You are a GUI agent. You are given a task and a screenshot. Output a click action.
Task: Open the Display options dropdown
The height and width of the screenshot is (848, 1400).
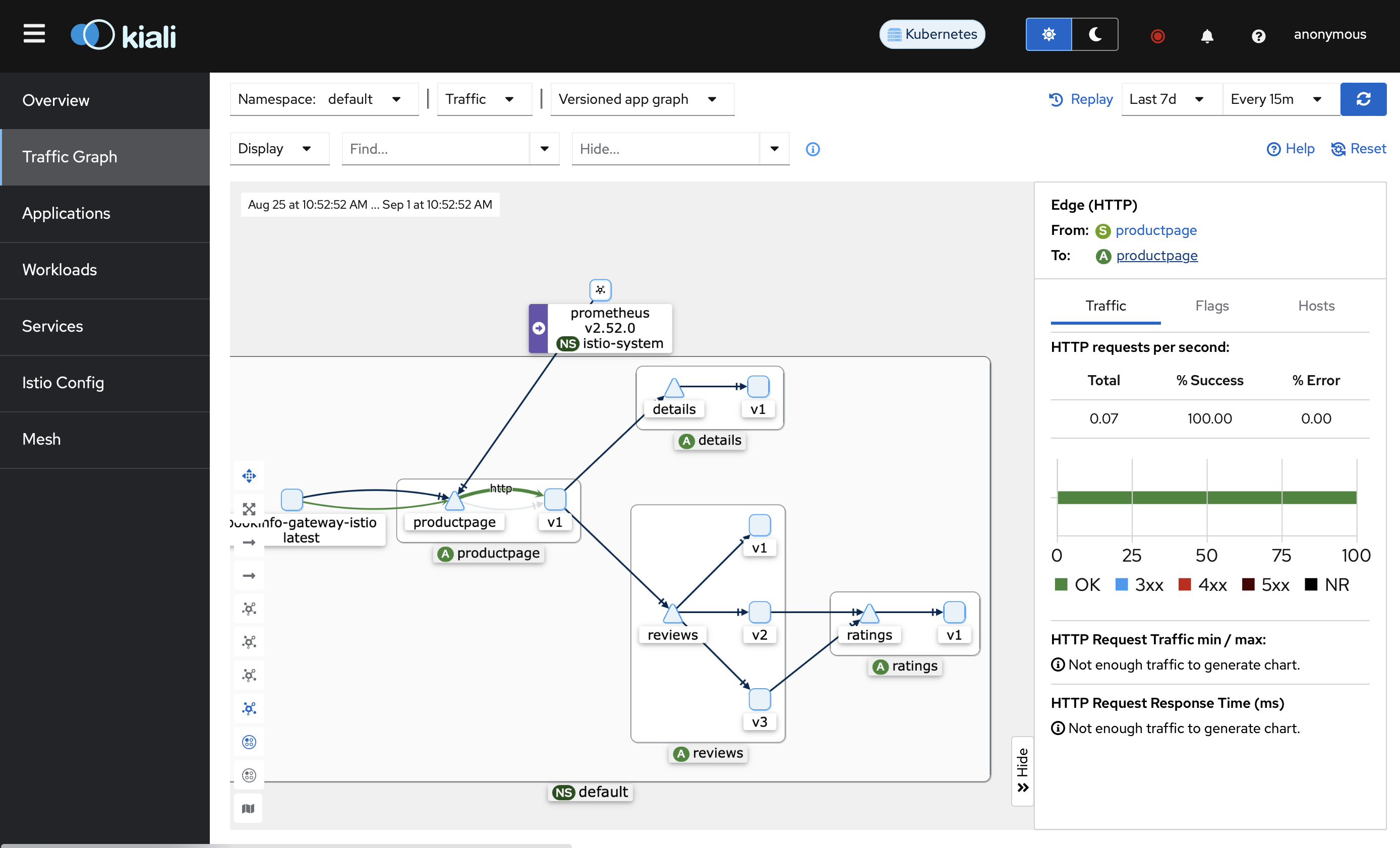(x=279, y=149)
